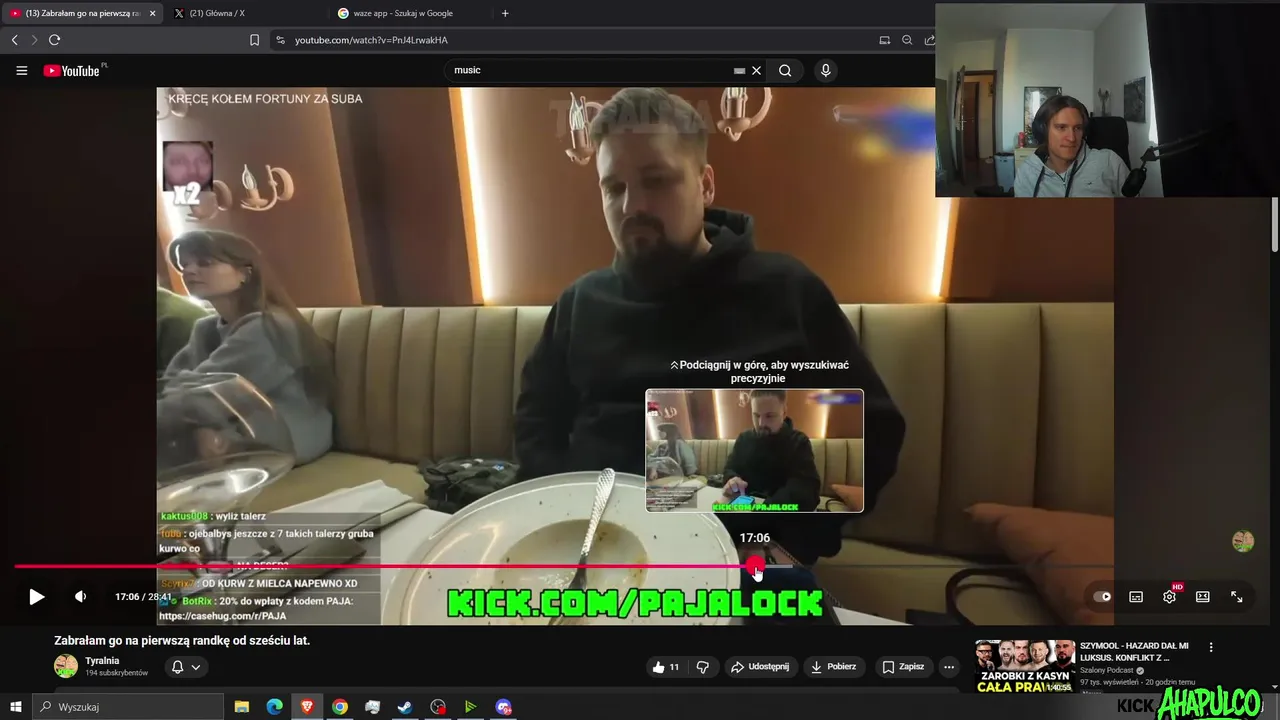Click in the YouTube search field with 'music'
The height and width of the screenshot is (720, 1280).
coord(590,71)
